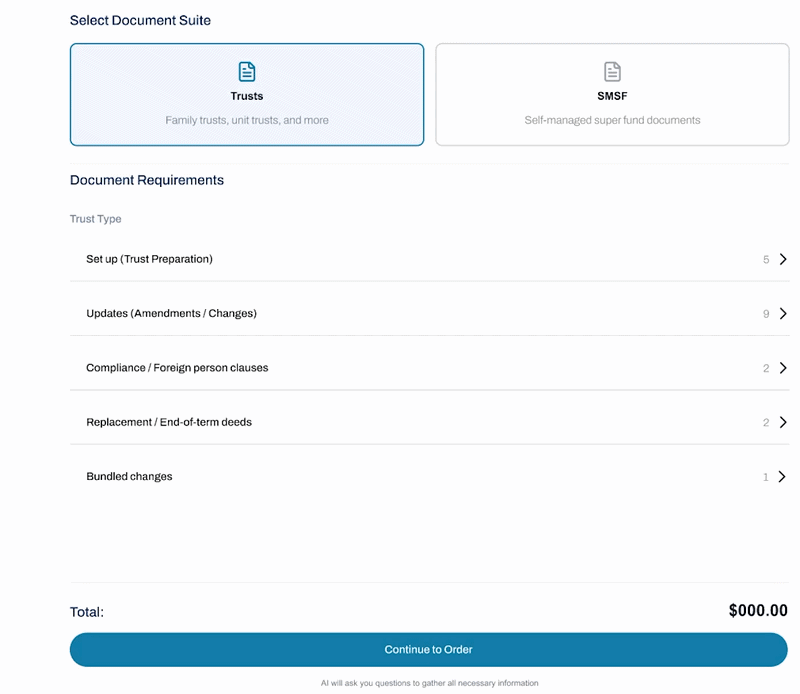Click the count 5 on the Set up row

tap(766, 260)
